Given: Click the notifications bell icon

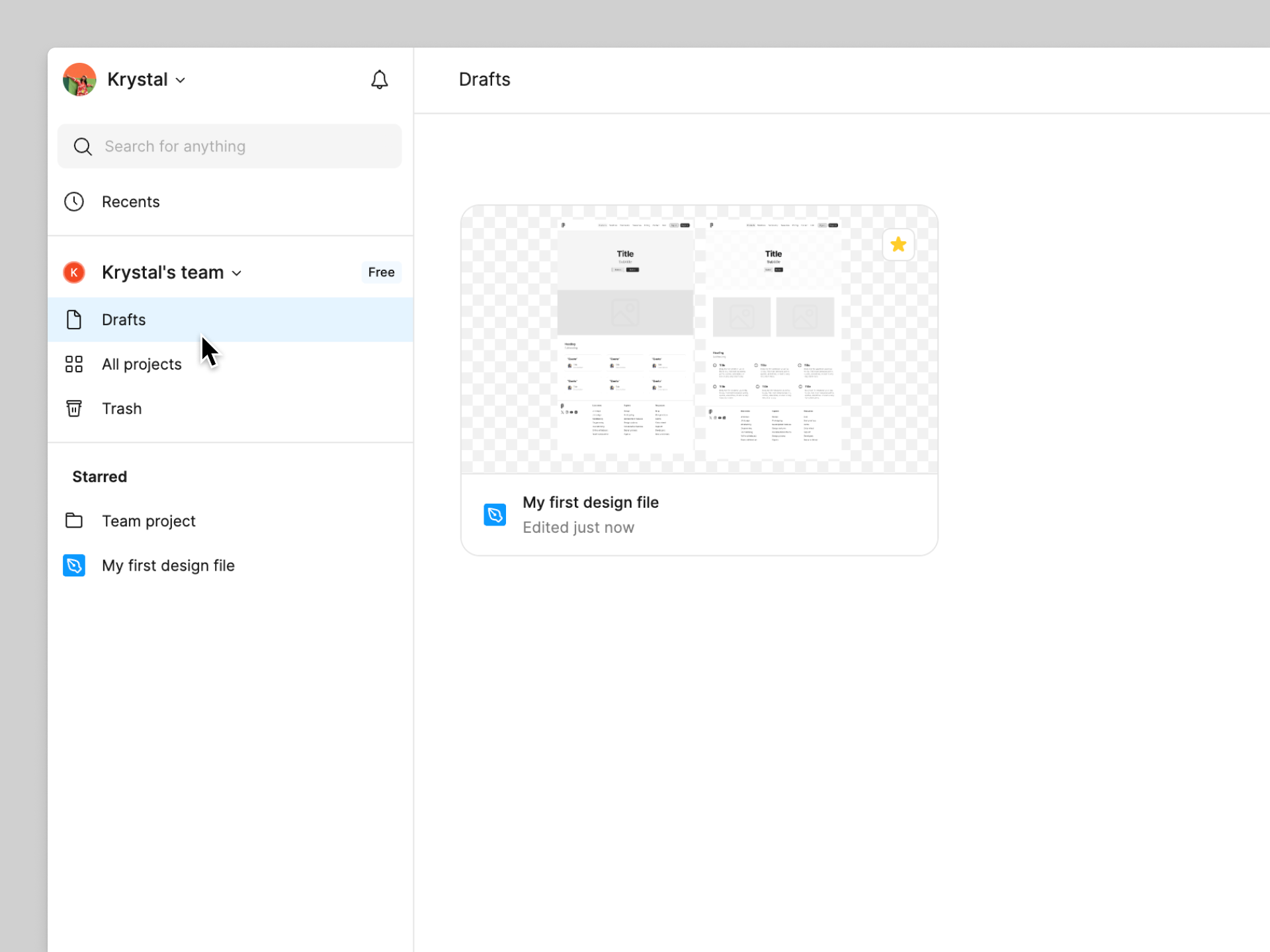Looking at the screenshot, I should pyautogui.click(x=379, y=80).
